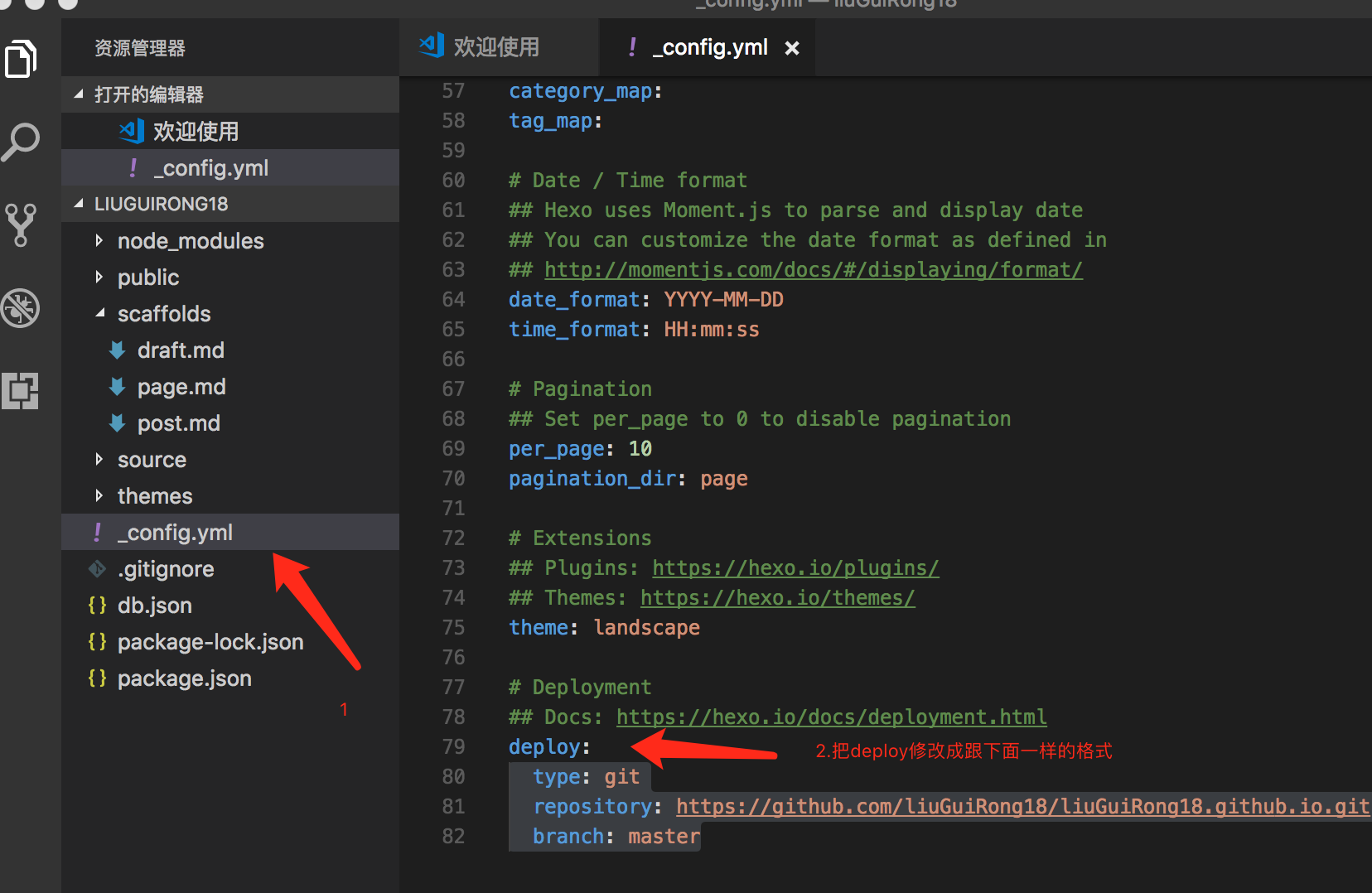The height and width of the screenshot is (893, 1372).
Task: Collapse the open editors section
Action: 80,94
